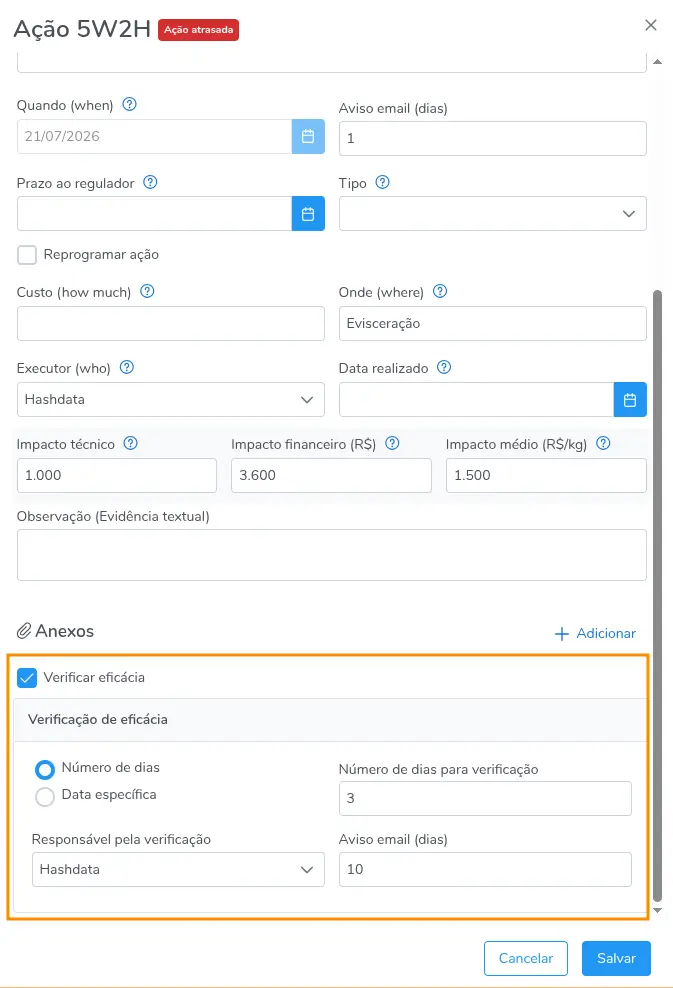The height and width of the screenshot is (988, 673).
Task: Open calendar picker for Quando date field
Action: [308, 136]
